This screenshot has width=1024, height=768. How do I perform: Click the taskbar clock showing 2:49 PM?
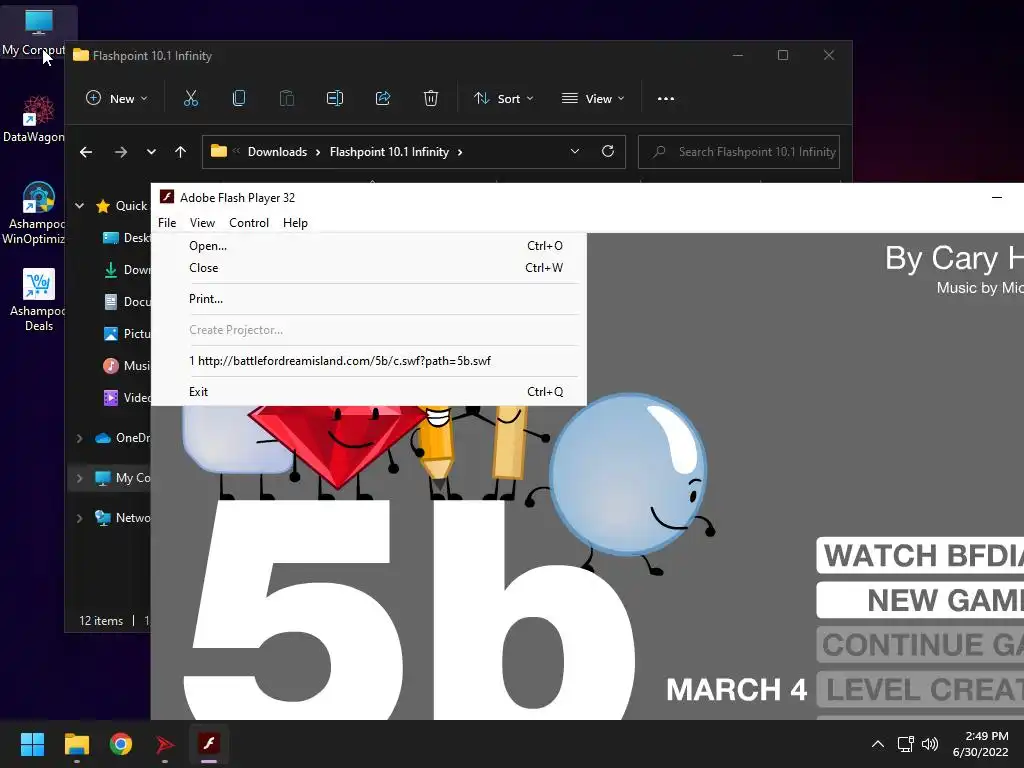(980, 744)
